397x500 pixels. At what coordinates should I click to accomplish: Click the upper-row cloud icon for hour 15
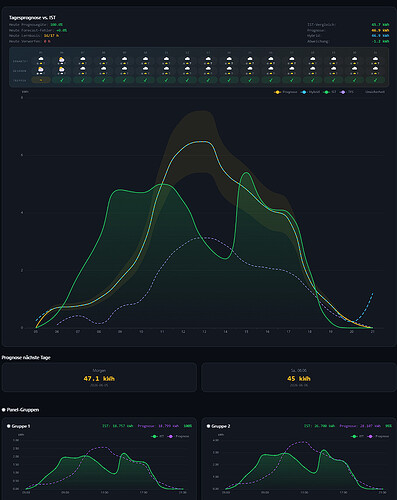click(250, 59)
